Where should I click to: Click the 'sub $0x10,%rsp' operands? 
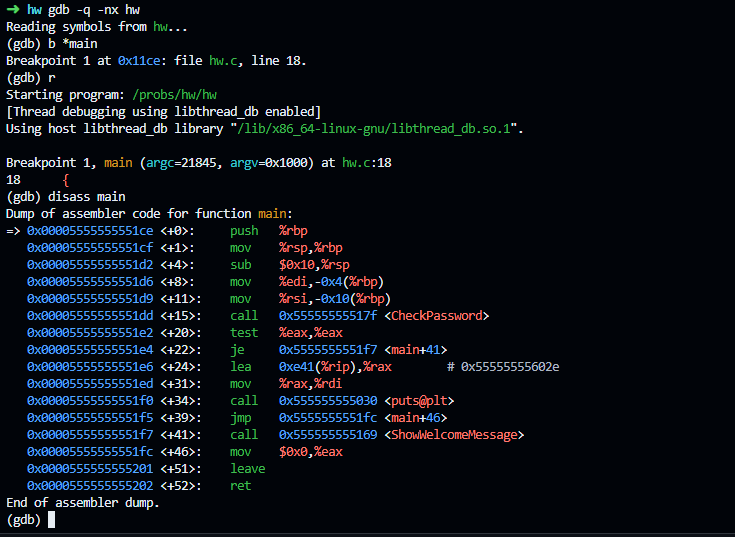click(x=314, y=265)
